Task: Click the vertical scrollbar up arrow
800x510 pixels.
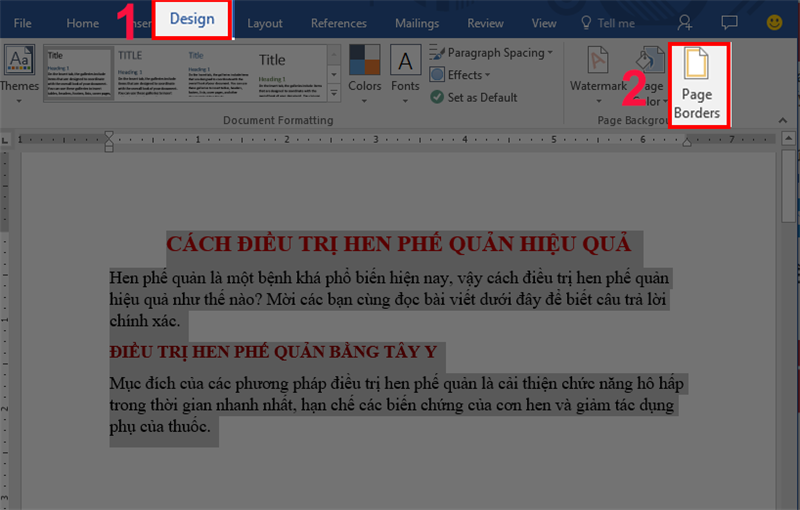Action: point(788,138)
